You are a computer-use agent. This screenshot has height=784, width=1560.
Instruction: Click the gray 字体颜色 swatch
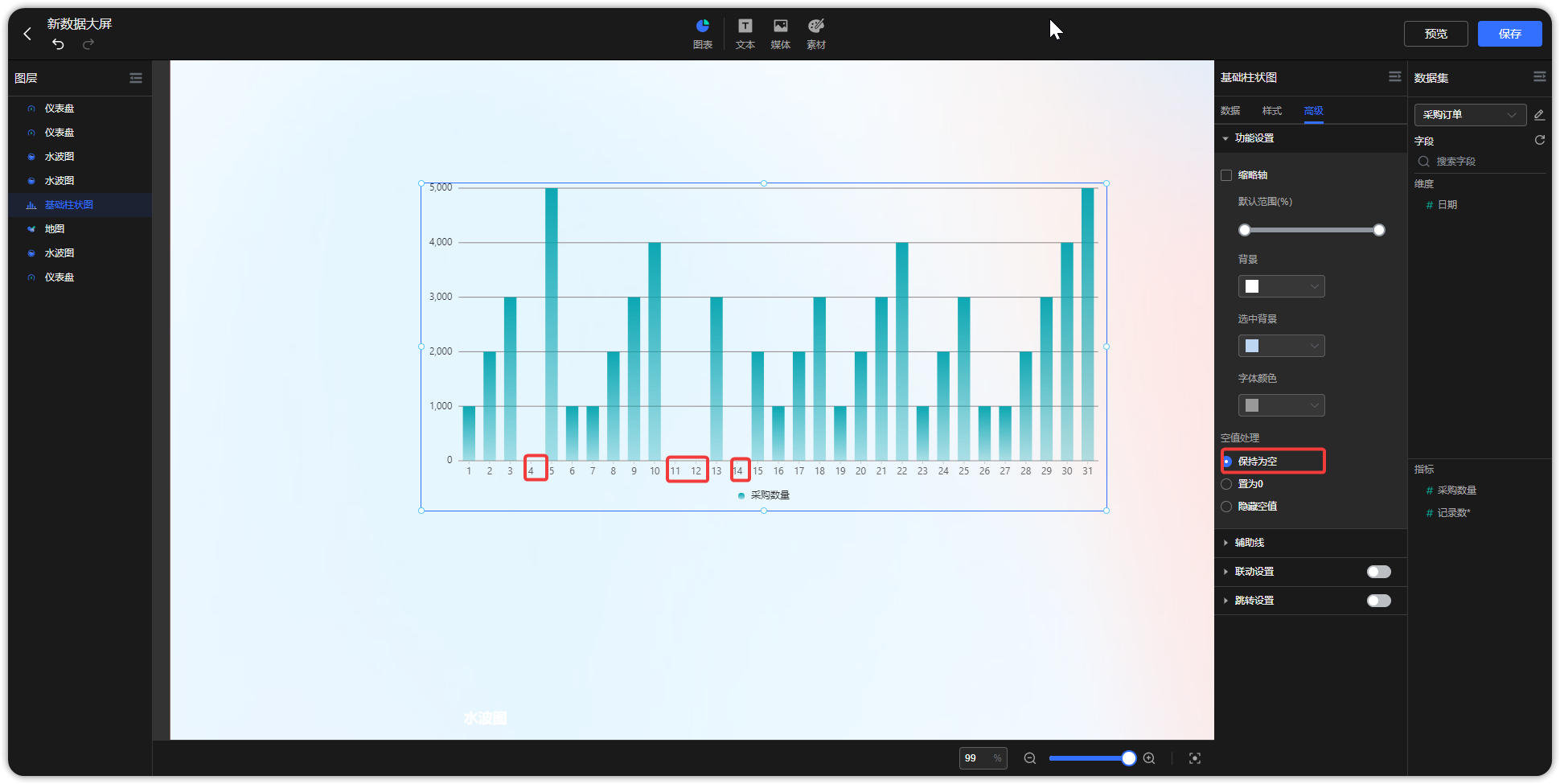tap(1252, 405)
